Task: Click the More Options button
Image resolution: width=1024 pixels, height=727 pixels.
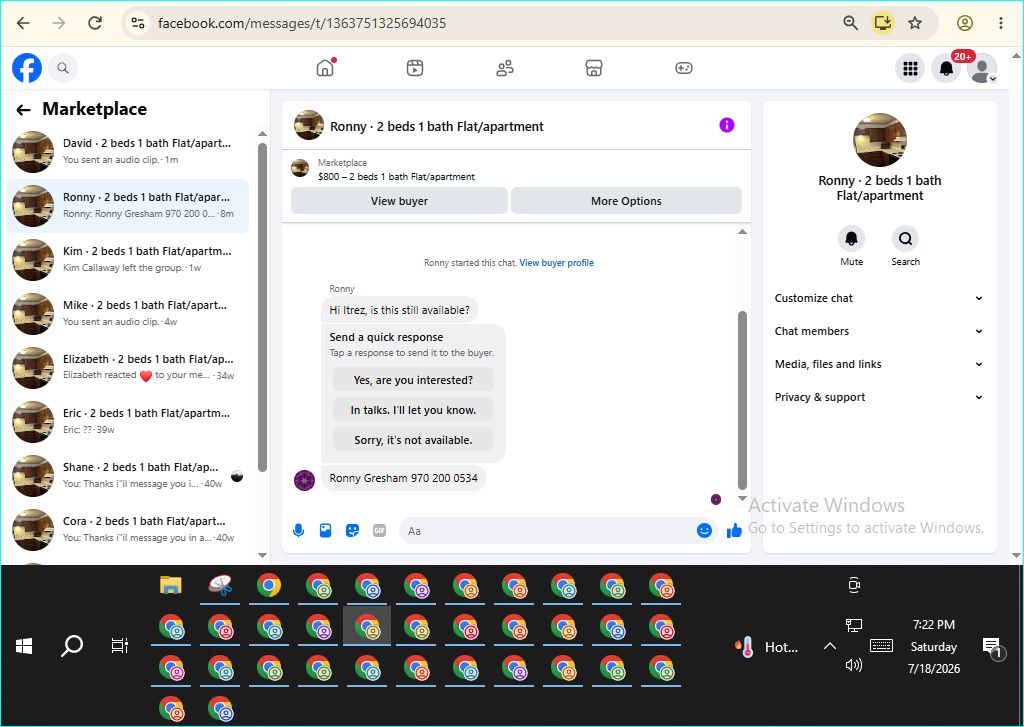Action: click(626, 201)
